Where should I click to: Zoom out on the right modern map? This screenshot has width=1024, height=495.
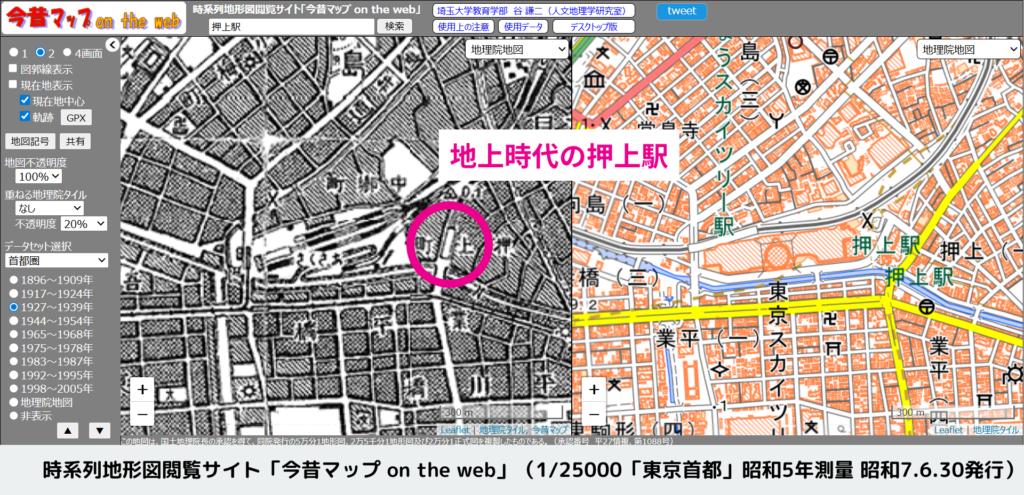[x=592, y=411]
